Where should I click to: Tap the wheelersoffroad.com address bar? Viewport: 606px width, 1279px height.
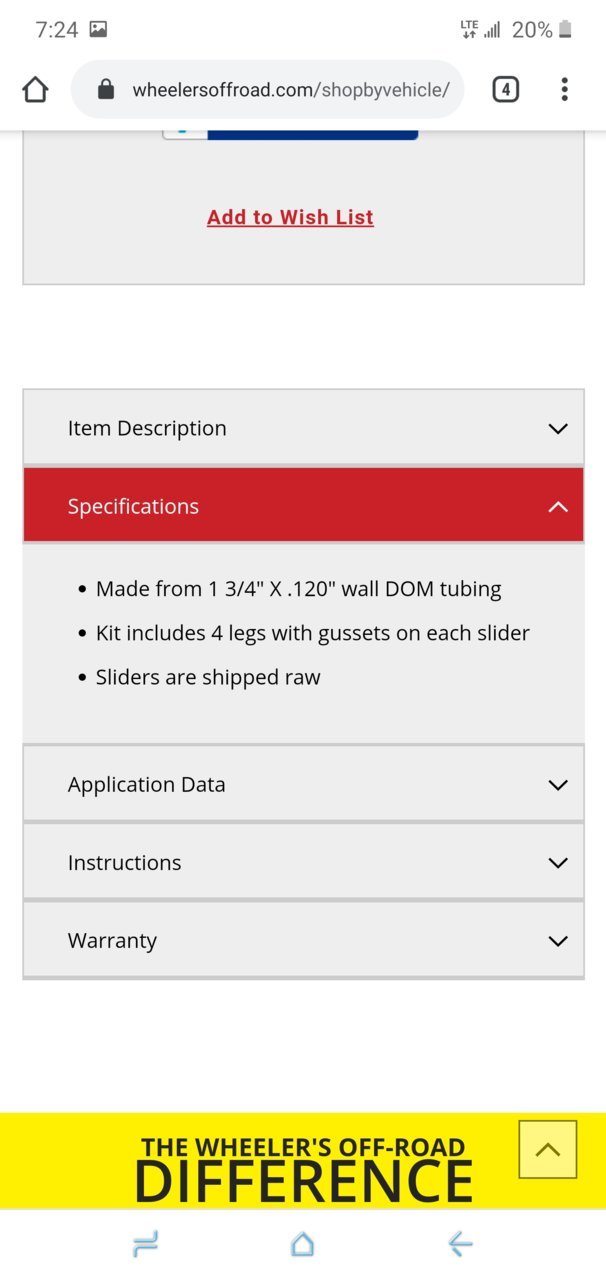pyautogui.click(x=268, y=90)
